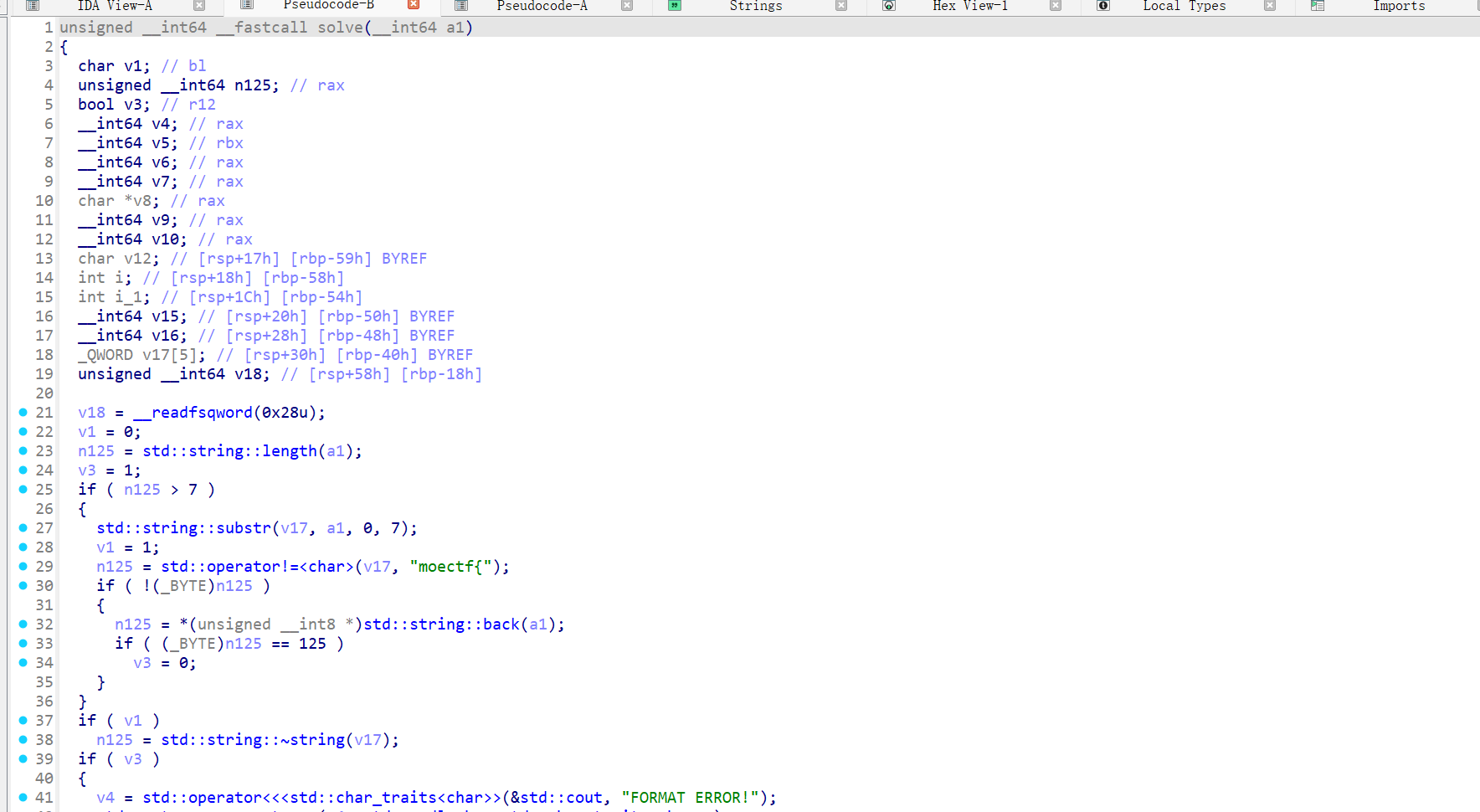Click the Imports tab icon
1480x812 pixels.
[1318, 5]
